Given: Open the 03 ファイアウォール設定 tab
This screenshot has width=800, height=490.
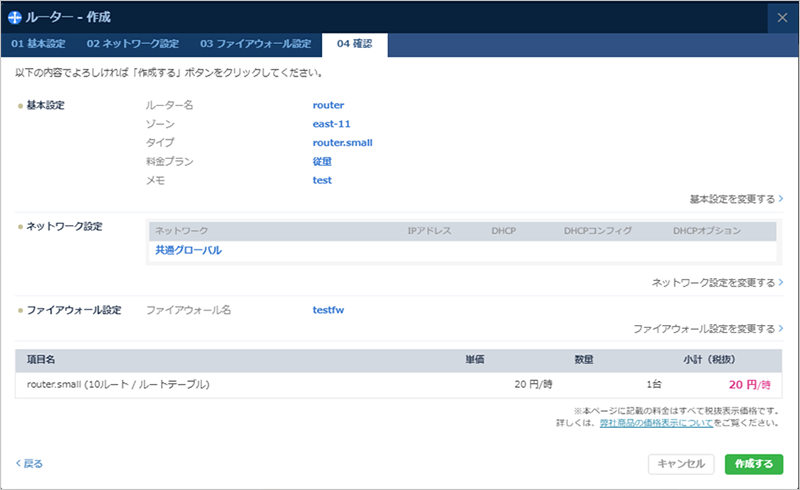Looking at the screenshot, I should [256, 44].
